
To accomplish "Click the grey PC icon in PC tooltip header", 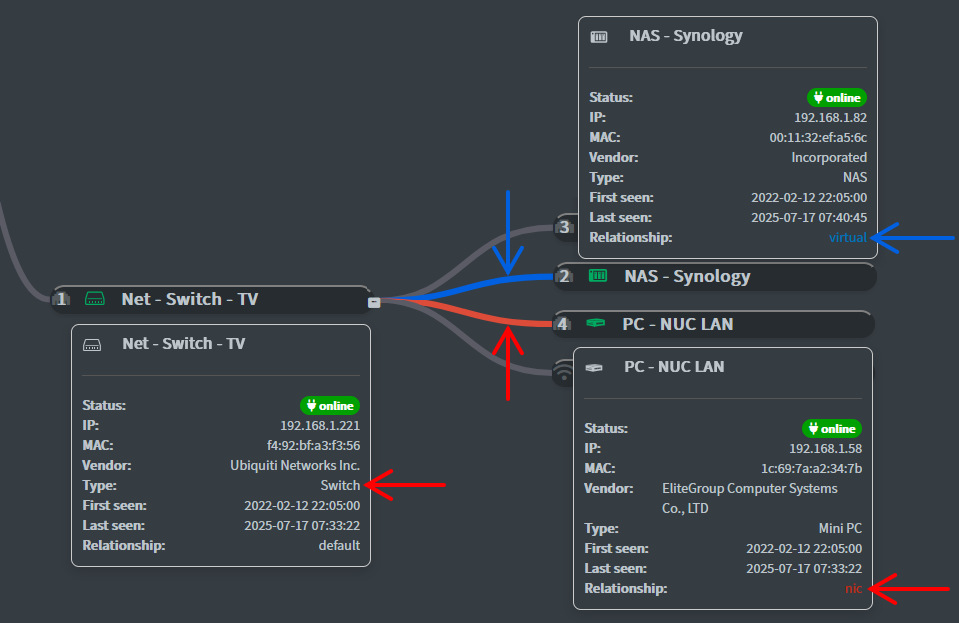I will coord(594,367).
